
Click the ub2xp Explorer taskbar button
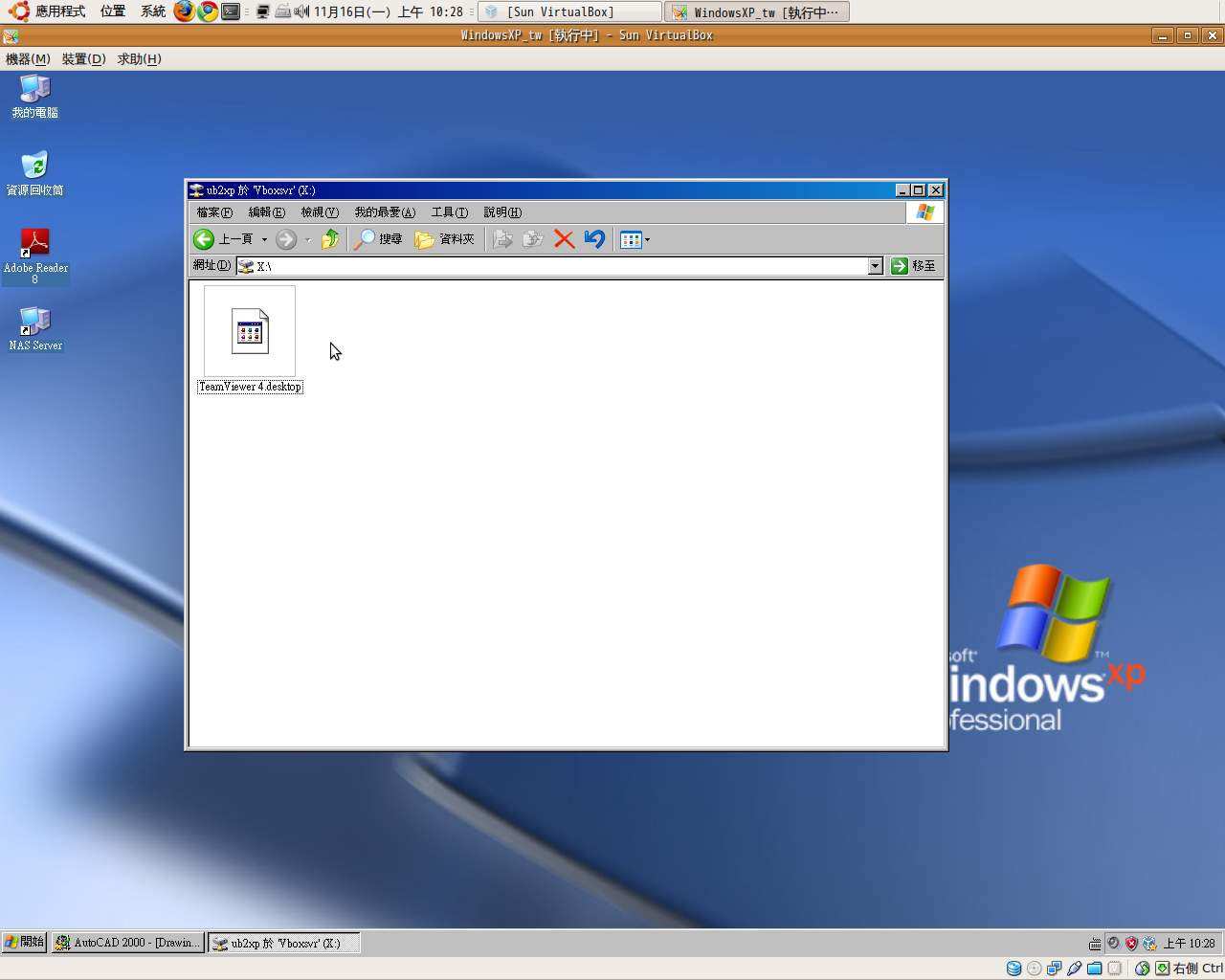tap(284, 943)
